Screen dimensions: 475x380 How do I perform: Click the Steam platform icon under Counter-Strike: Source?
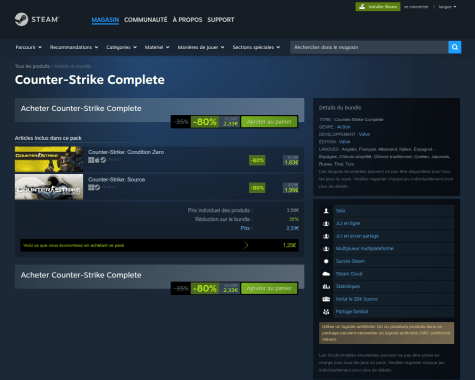(x=97, y=187)
